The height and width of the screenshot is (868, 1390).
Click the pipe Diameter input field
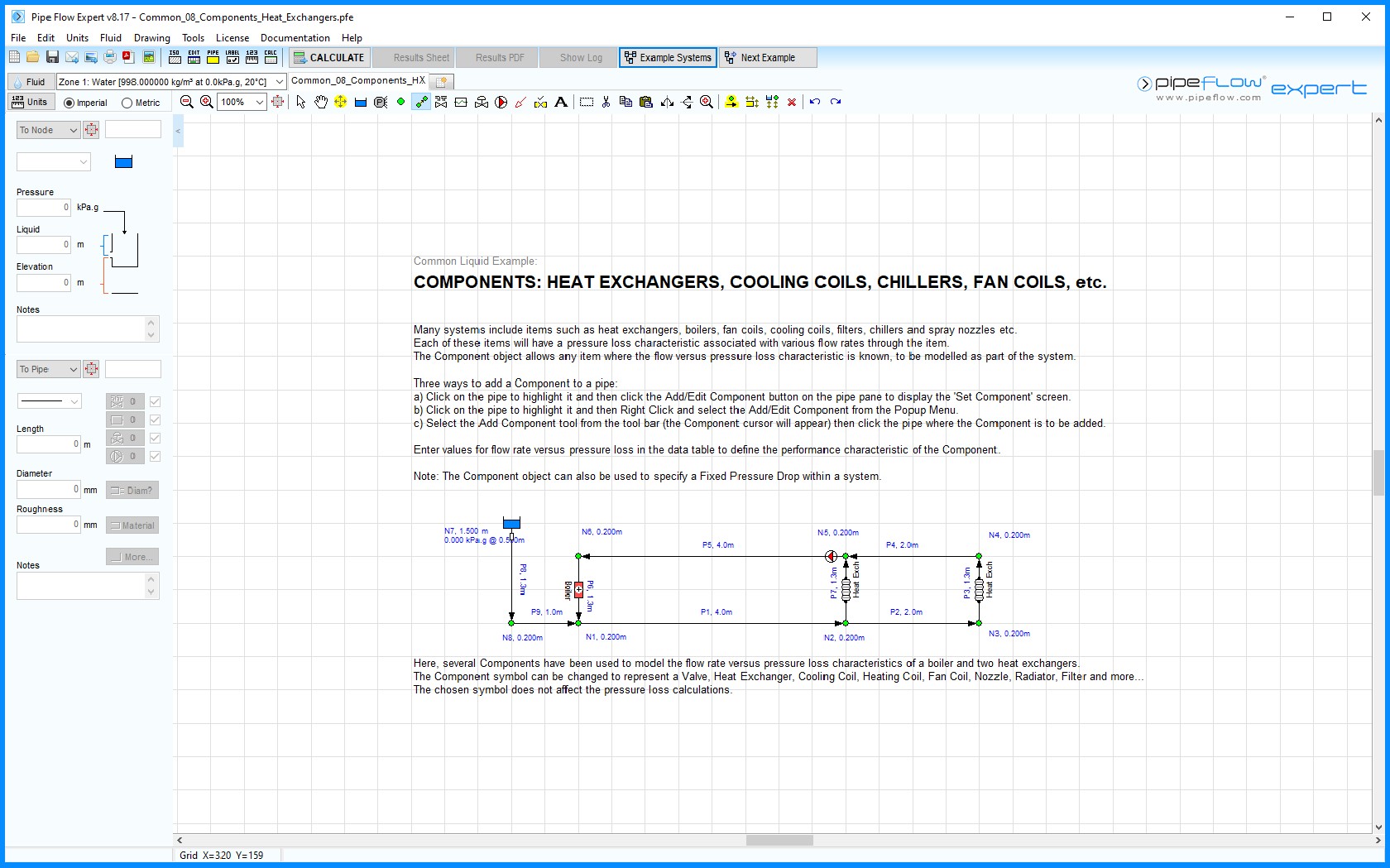[x=49, y=489]
